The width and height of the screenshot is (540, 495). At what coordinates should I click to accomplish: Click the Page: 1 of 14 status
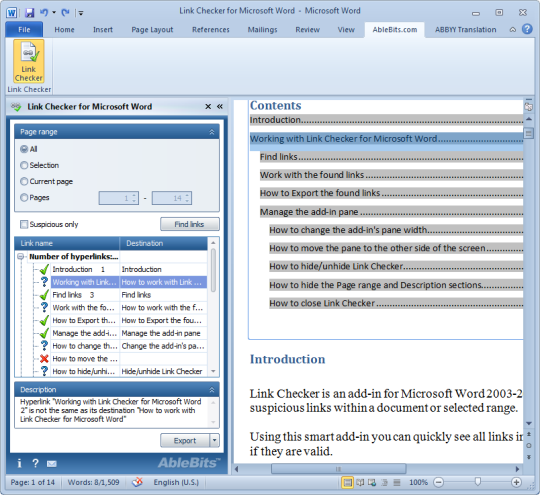pyautogui.click(x=33, y=482)
